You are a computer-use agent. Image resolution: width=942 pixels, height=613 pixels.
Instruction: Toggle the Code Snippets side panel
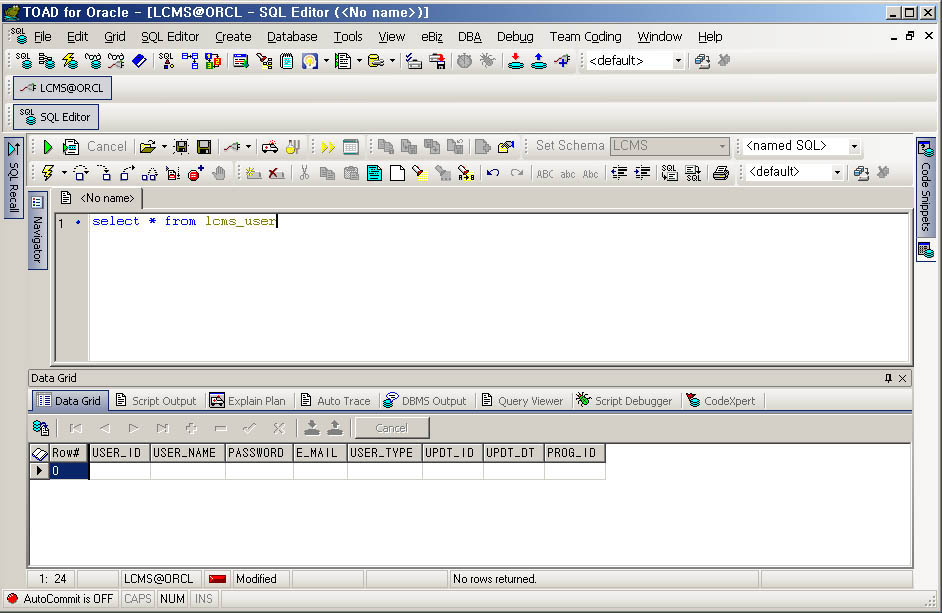tap(926, 188)
